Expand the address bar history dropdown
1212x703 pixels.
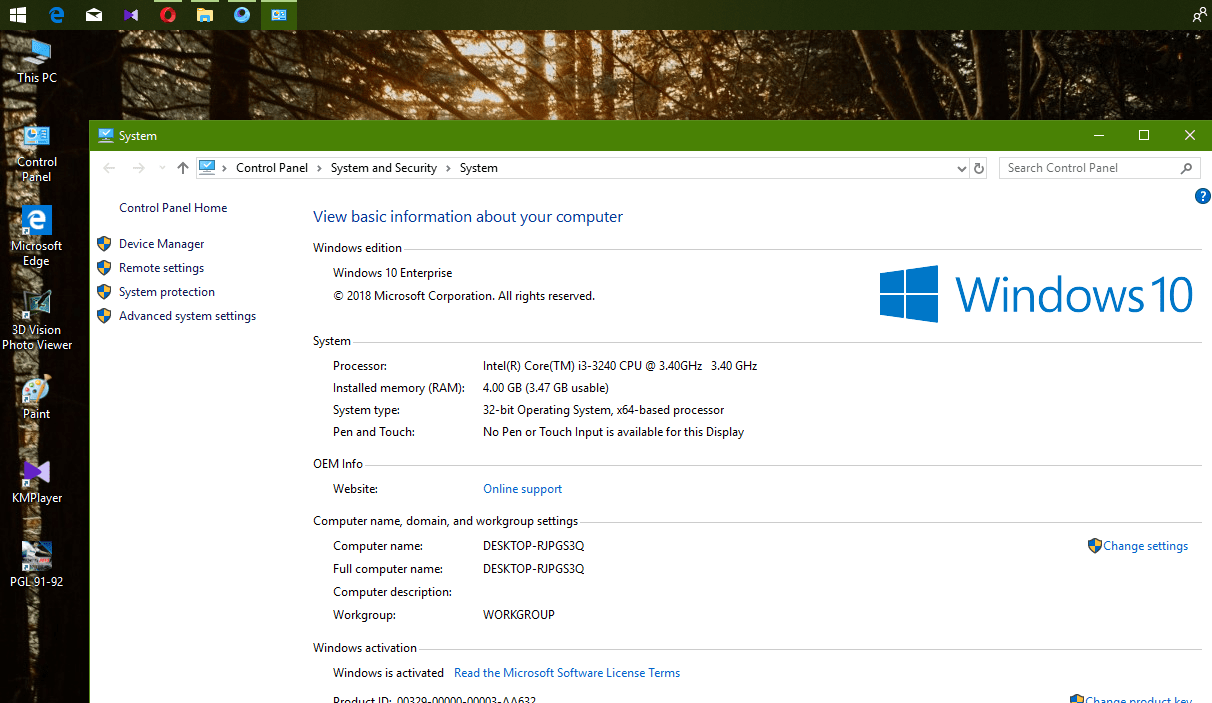(962, 168)
